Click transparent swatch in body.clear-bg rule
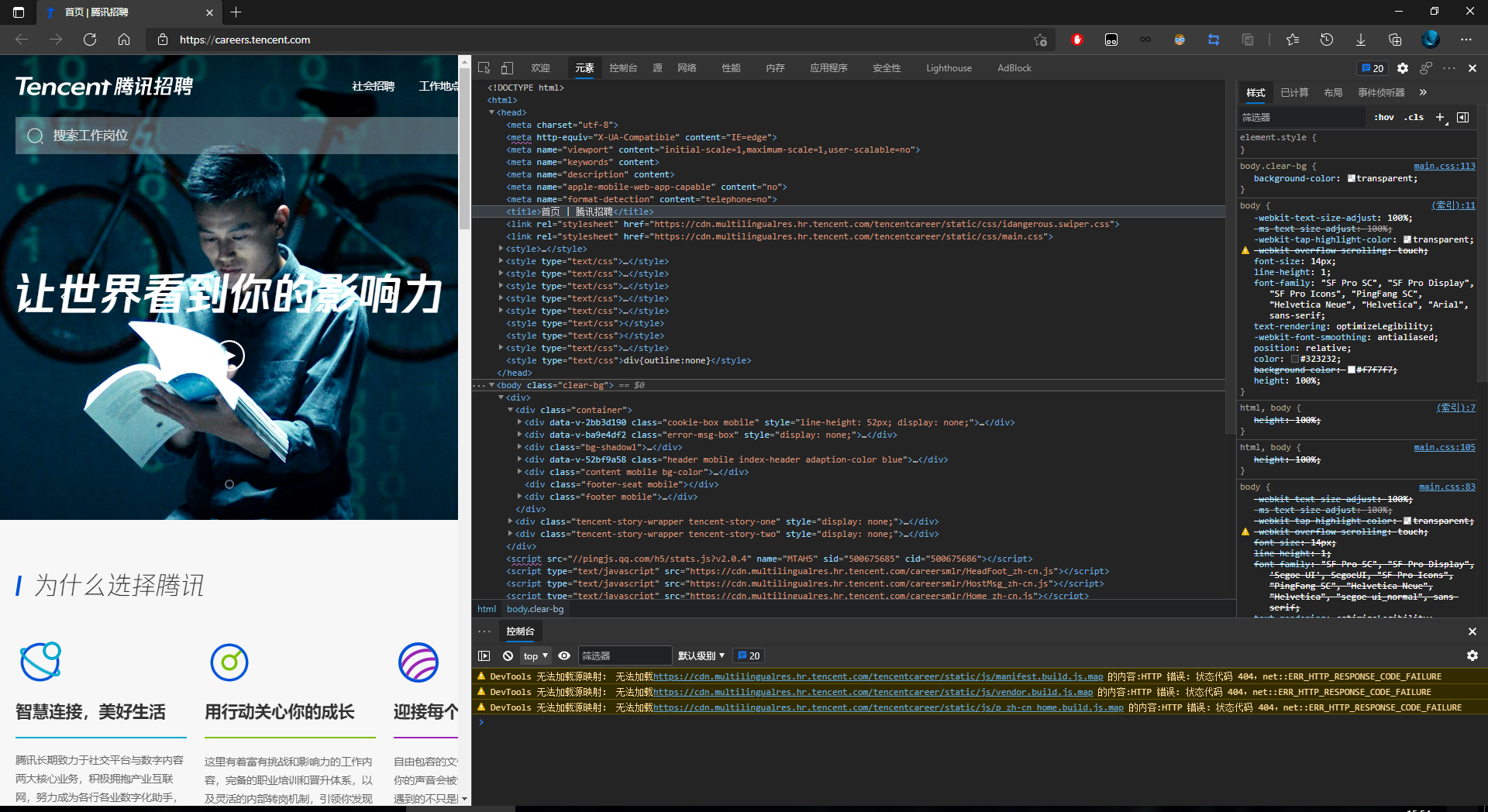1488x812 pixels. (1352, 178)
